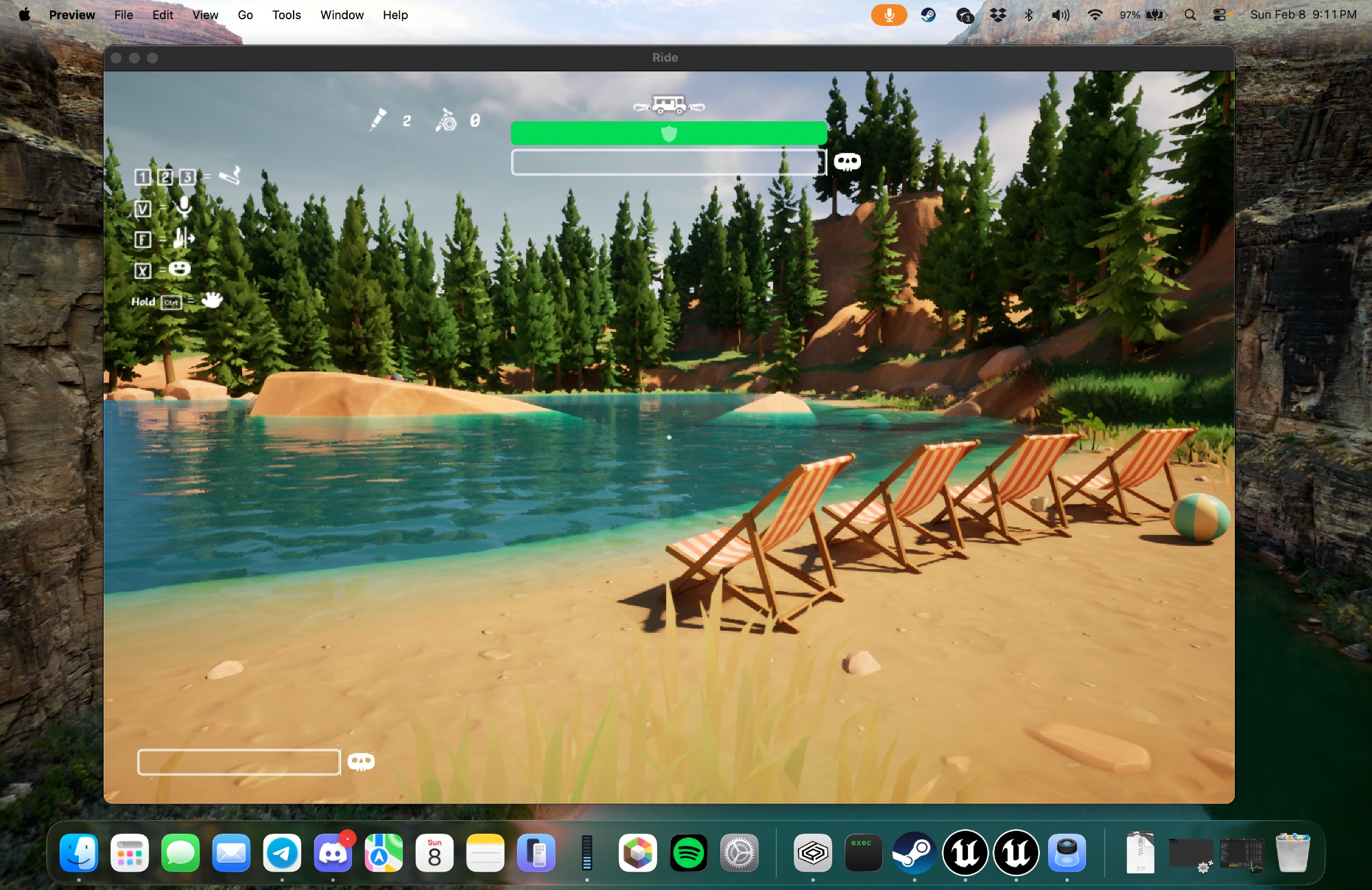
Task: Open the Steam menu bar icon
Action: tap(928, 14)
